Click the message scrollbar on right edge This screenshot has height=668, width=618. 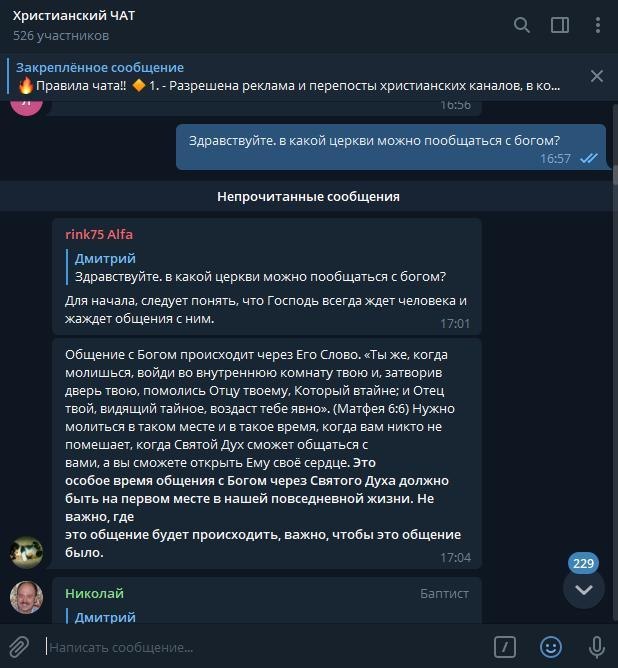(x=615, y=175)
